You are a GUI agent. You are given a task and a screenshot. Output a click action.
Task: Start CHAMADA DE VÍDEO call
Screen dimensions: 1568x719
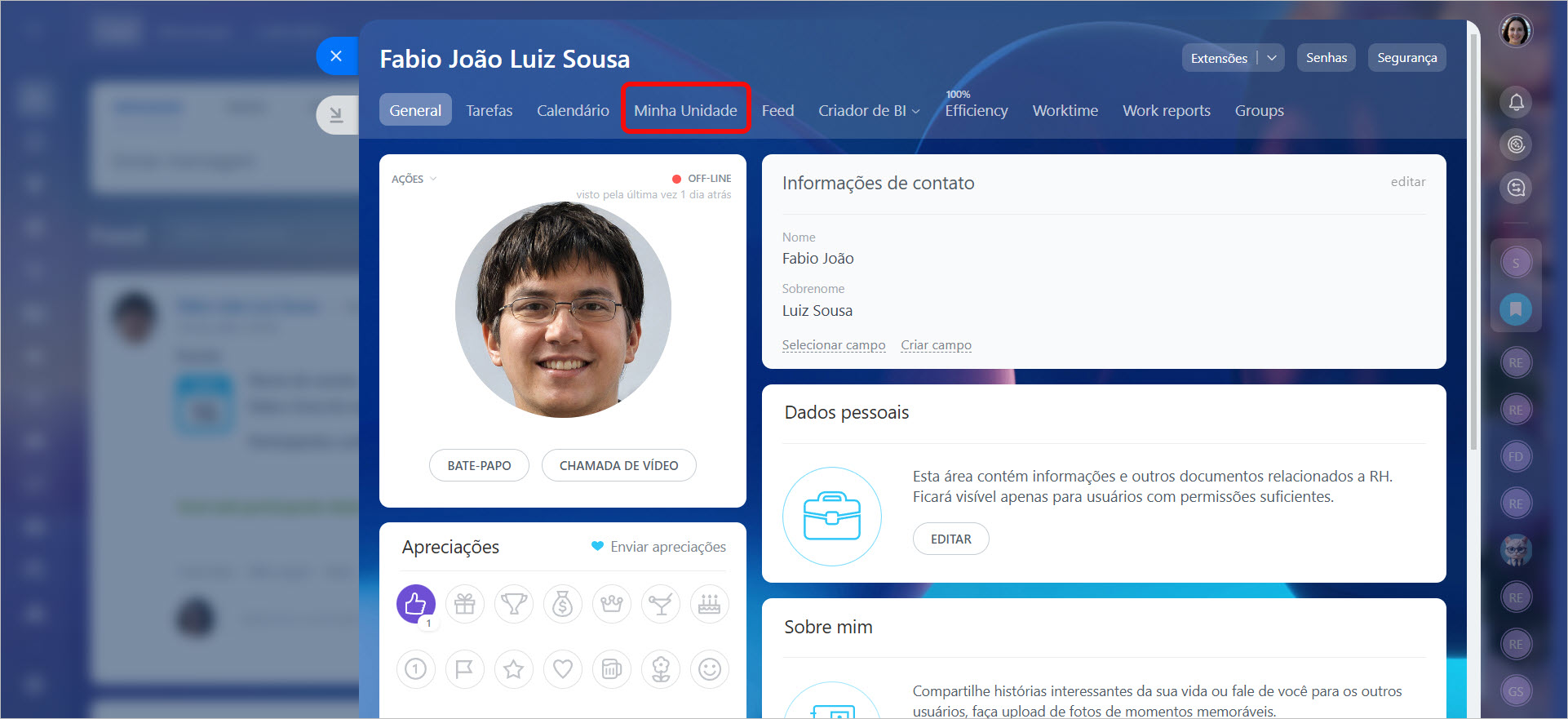tap(619, 465)
